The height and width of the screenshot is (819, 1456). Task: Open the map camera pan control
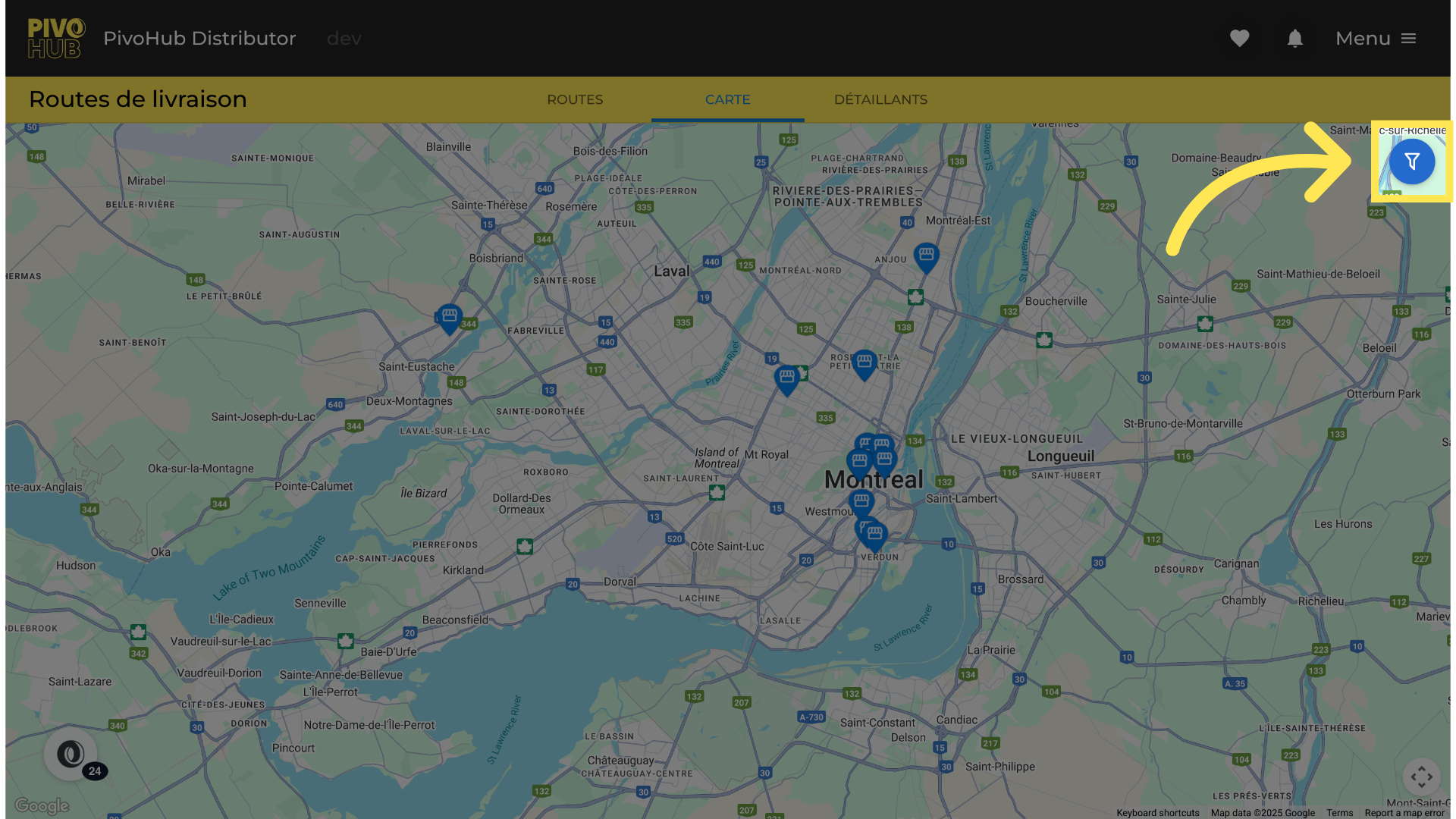pos(1421,777)
